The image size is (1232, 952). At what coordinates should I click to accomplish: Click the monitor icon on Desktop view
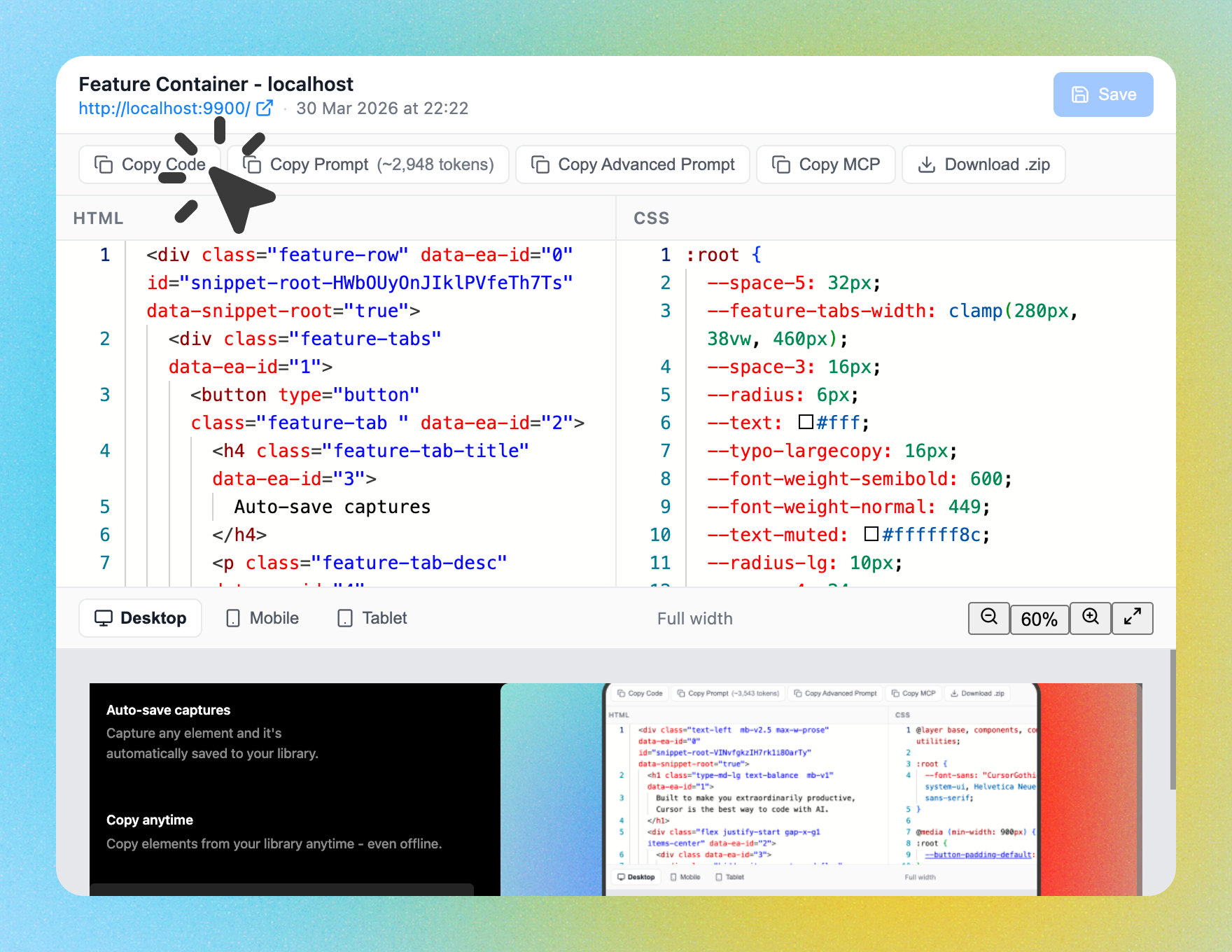pyautogui.click(x=105, y=618)
